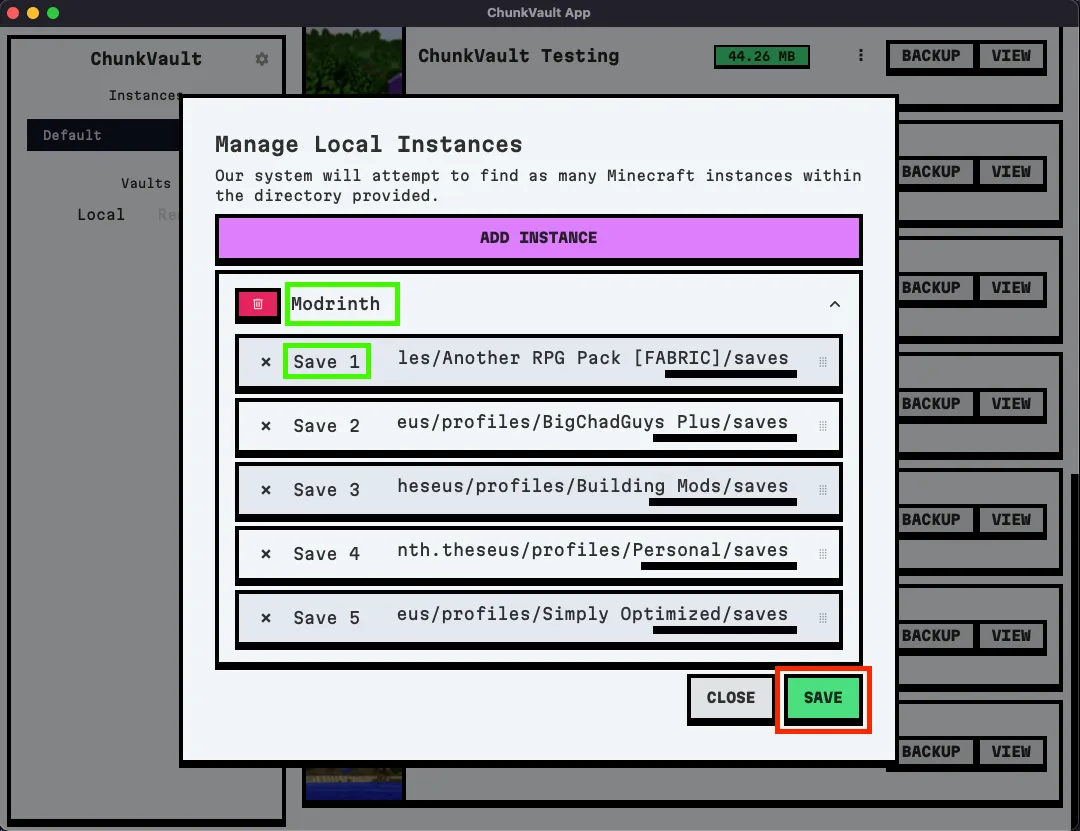The height and width of the screenshot is (831, 1080).
Task: Delete the Modrinth instance via trash icon
Action: coord(257,304)
